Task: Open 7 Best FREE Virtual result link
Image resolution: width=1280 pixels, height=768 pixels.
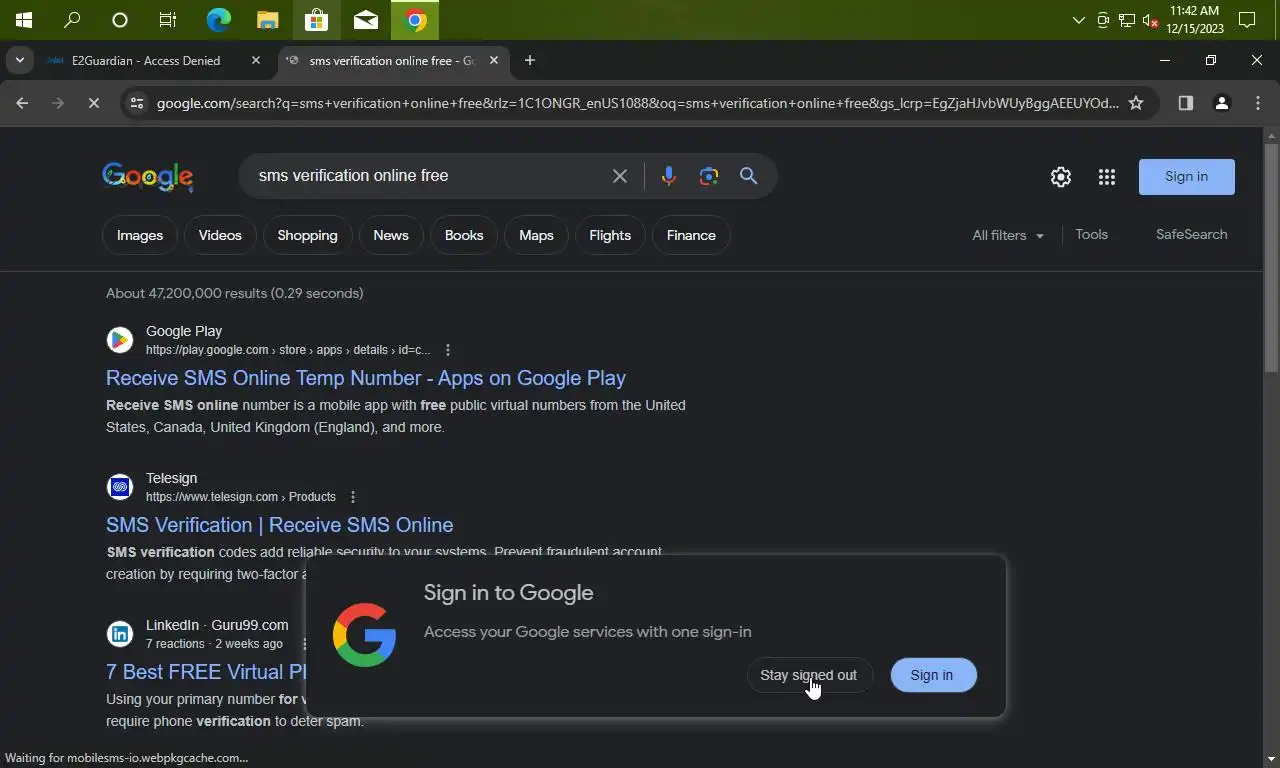Action: pyautogui.click(x=206, y=672)
